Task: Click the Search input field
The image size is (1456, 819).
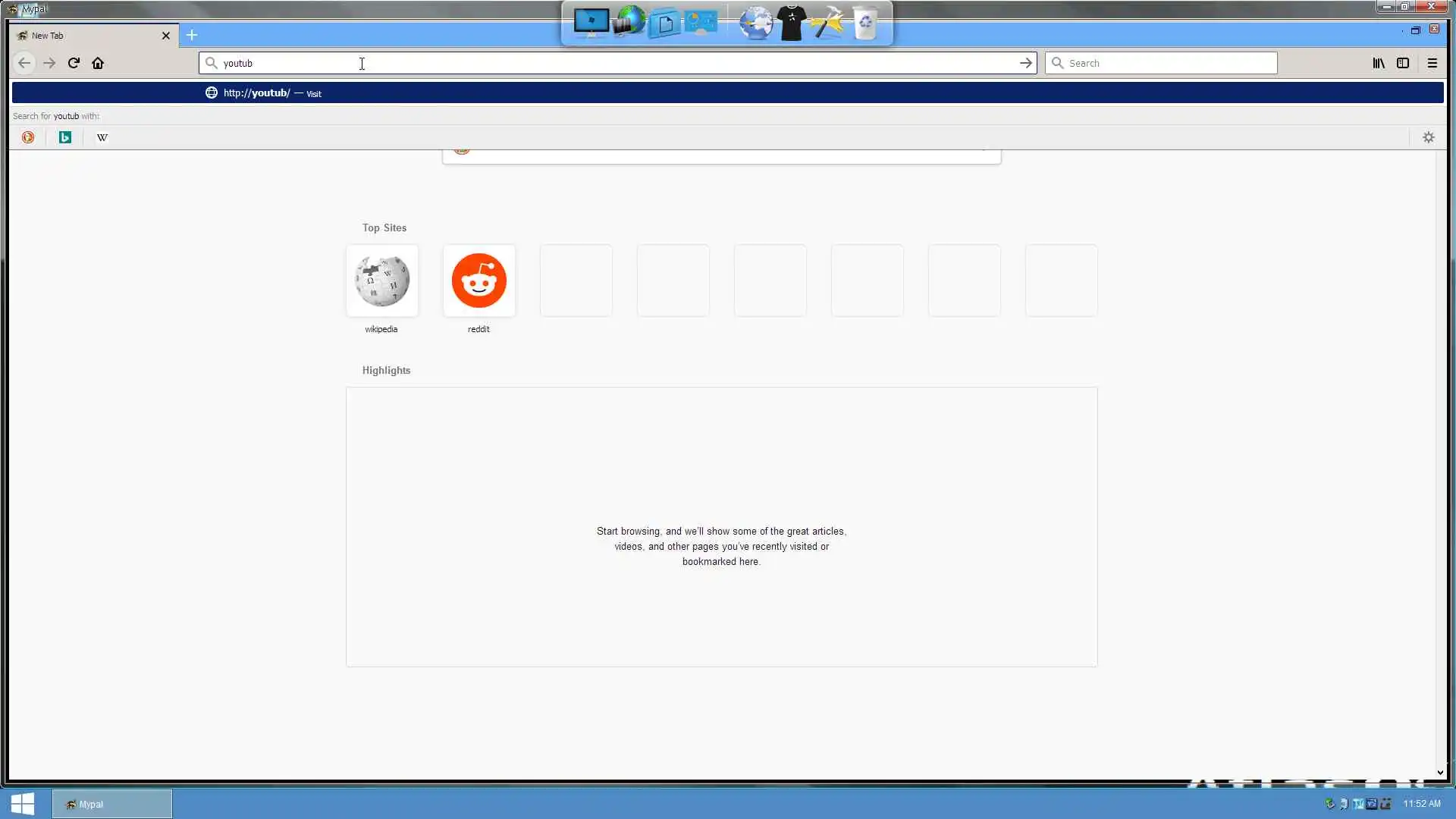Action: 1168,63
